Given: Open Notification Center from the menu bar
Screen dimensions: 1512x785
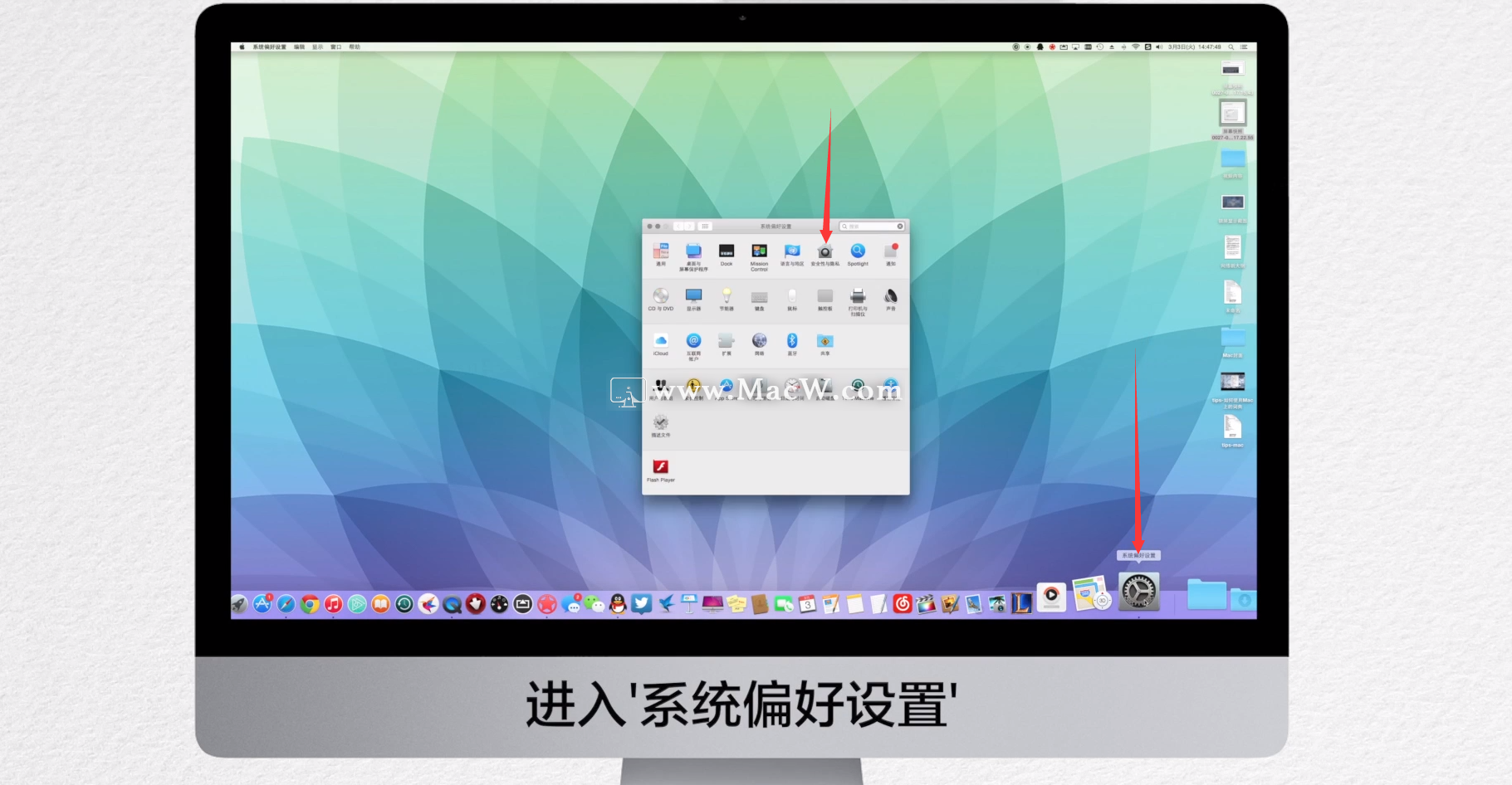Looking at the screenshot, I should (1244, 47).
